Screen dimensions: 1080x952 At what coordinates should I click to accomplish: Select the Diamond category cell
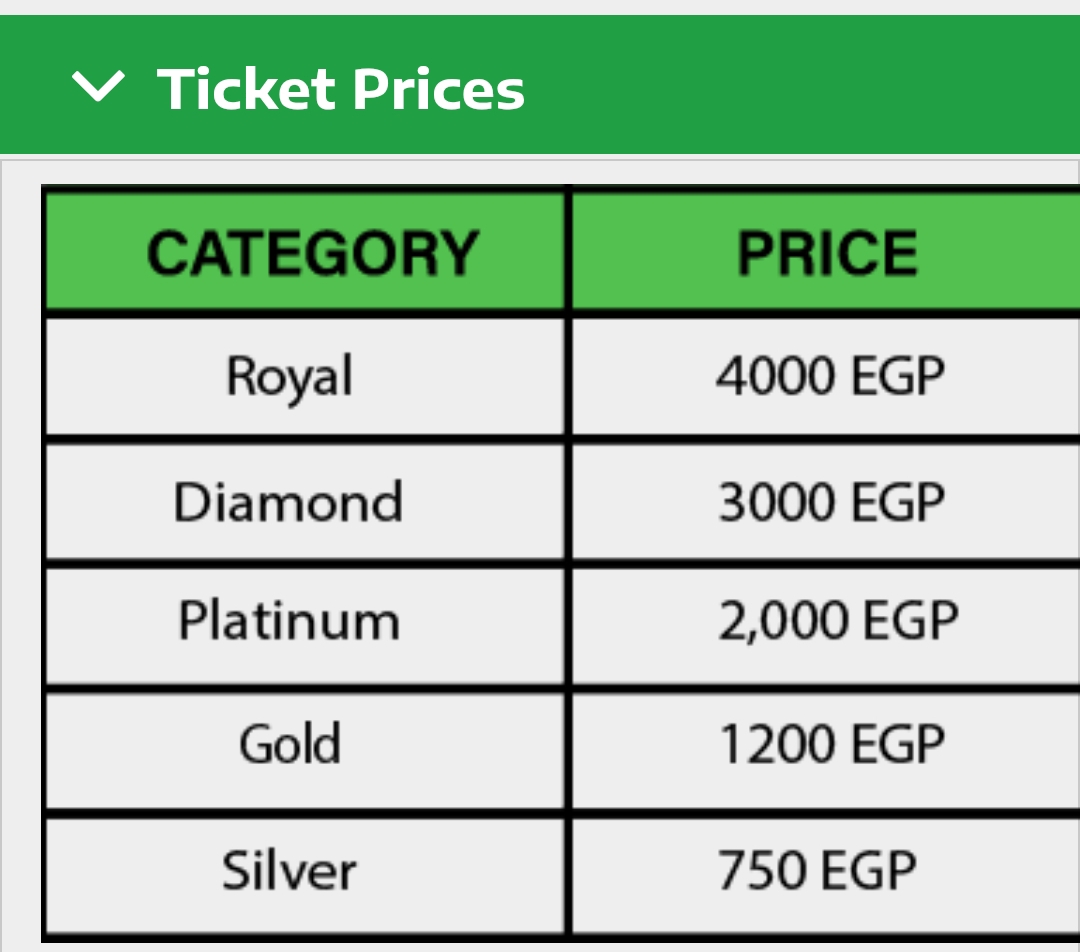coord(288,501)
